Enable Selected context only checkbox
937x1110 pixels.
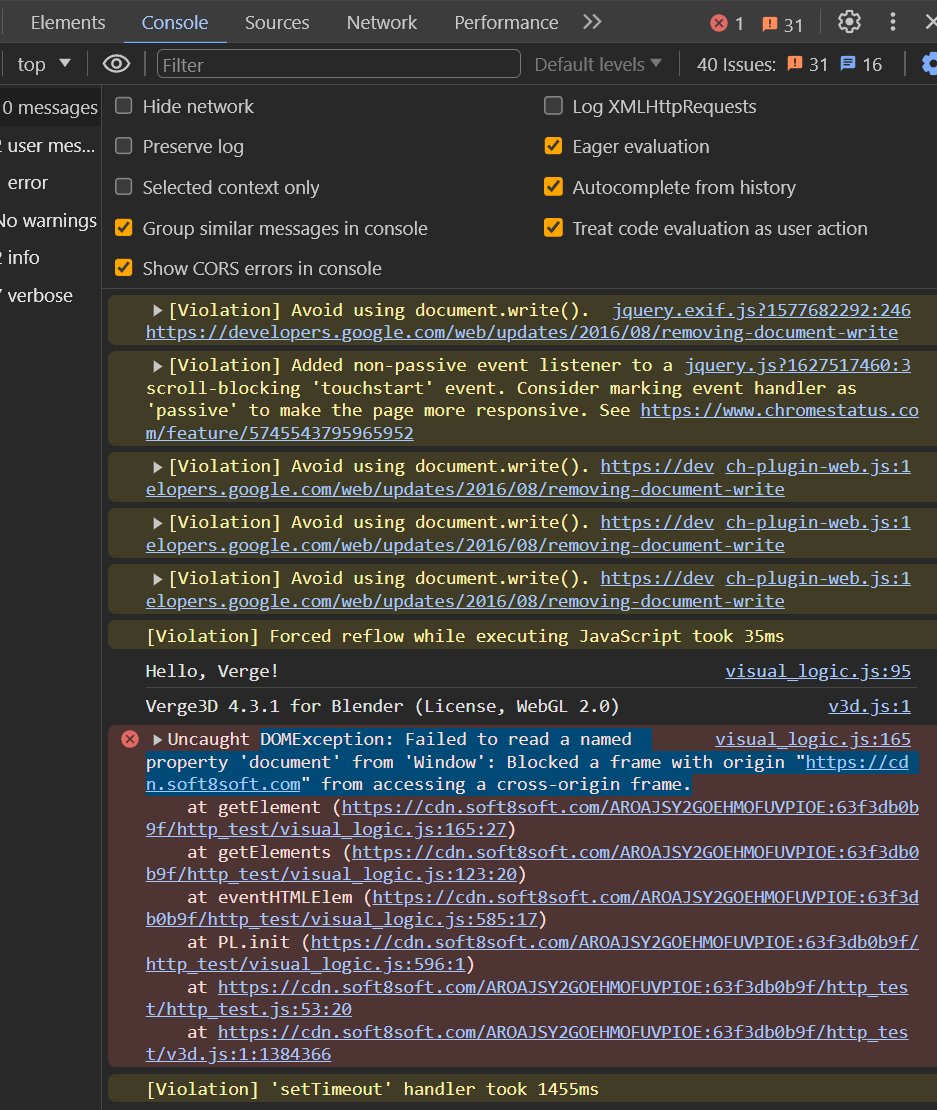124,187
